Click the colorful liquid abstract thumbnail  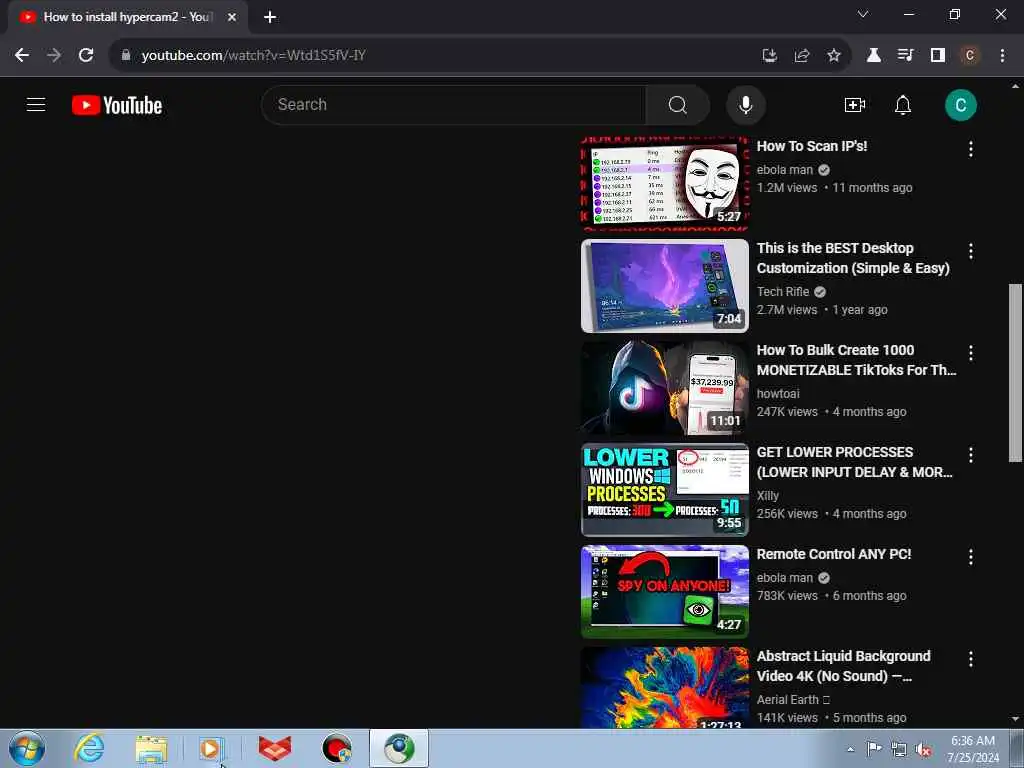point(665,688)
